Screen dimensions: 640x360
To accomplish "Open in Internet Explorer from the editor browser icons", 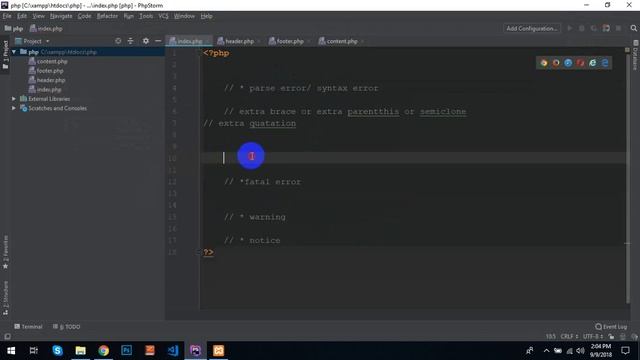I will tap(593, 63).
